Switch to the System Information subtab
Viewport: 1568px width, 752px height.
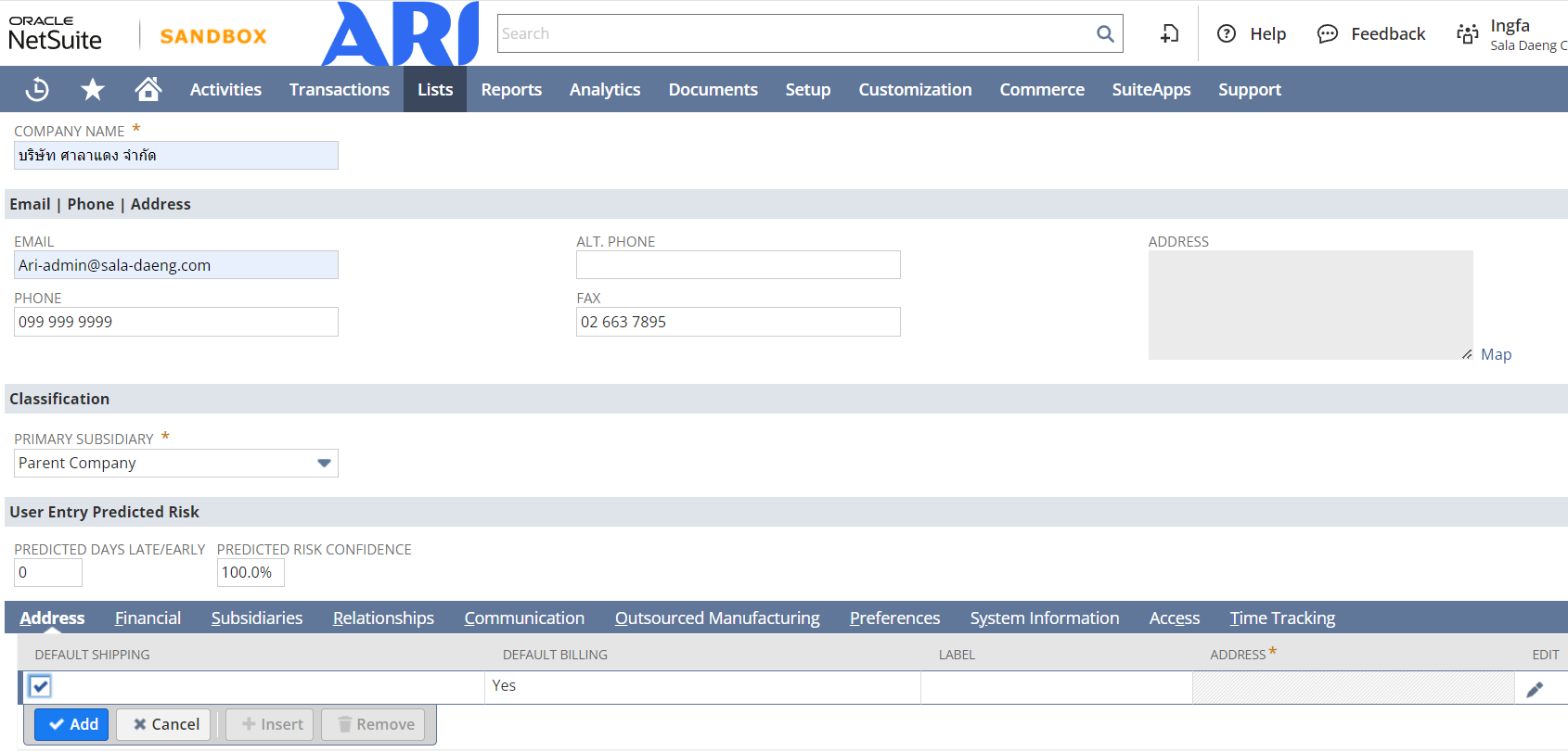(x=1045, y=618)
